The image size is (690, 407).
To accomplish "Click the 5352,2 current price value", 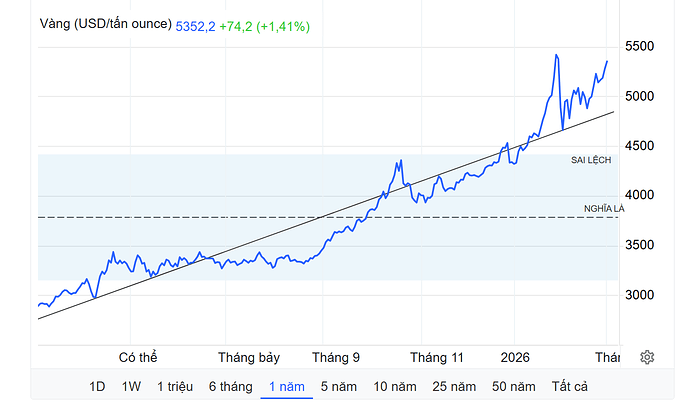I will pos(195,26).
